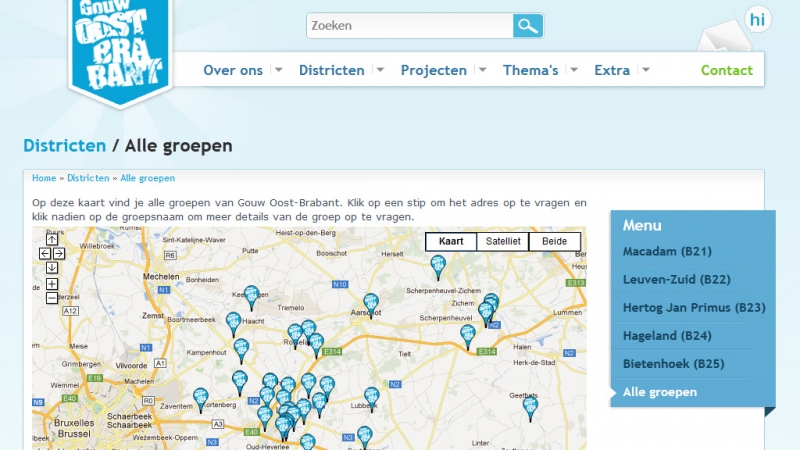Open Hageland (B24) in side menu
Image resolution: width=800 pixels, height=450 pixels.
click(x=667, y=336)
